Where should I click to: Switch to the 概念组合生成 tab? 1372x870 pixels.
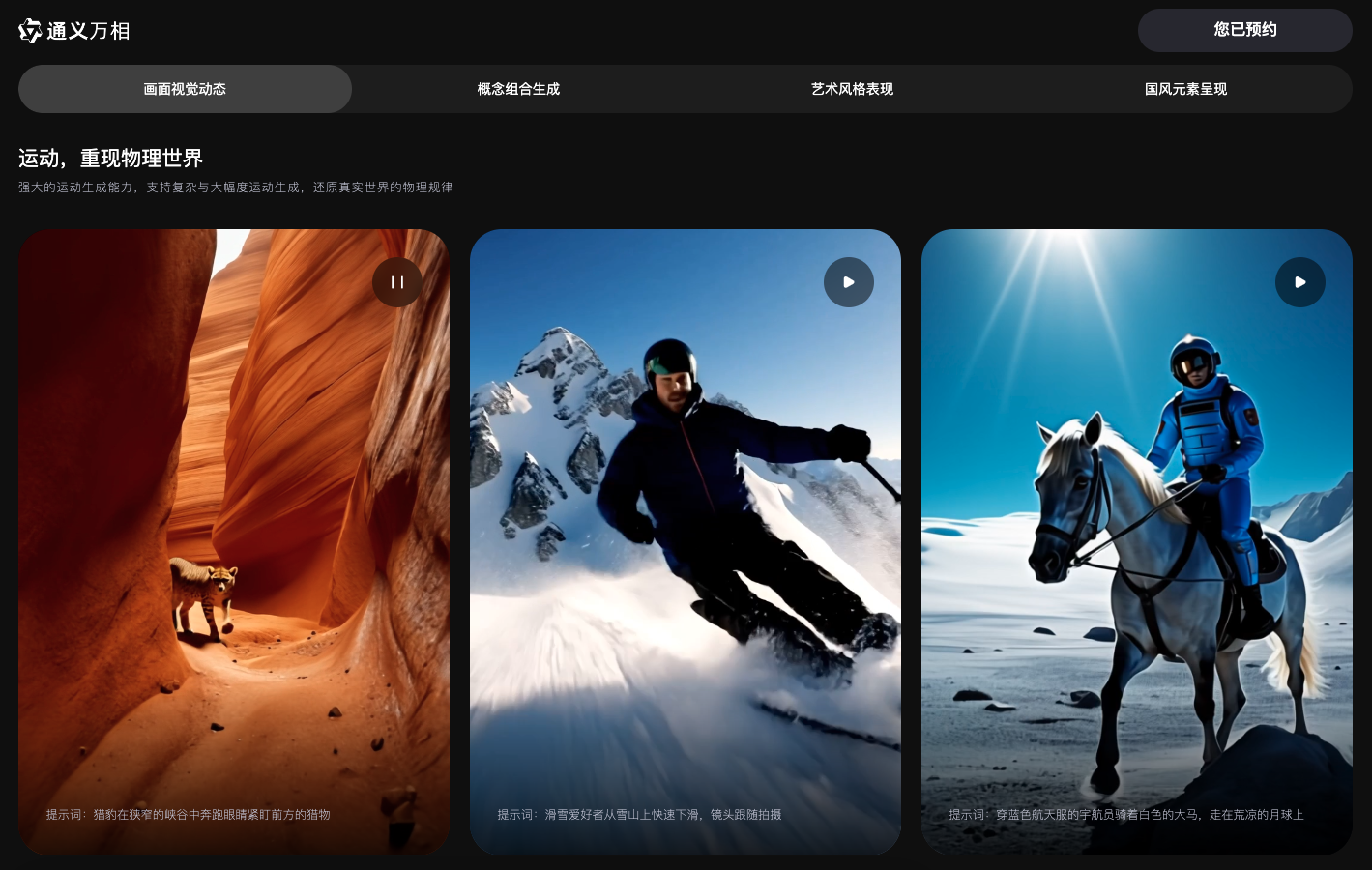coord(518,89)
